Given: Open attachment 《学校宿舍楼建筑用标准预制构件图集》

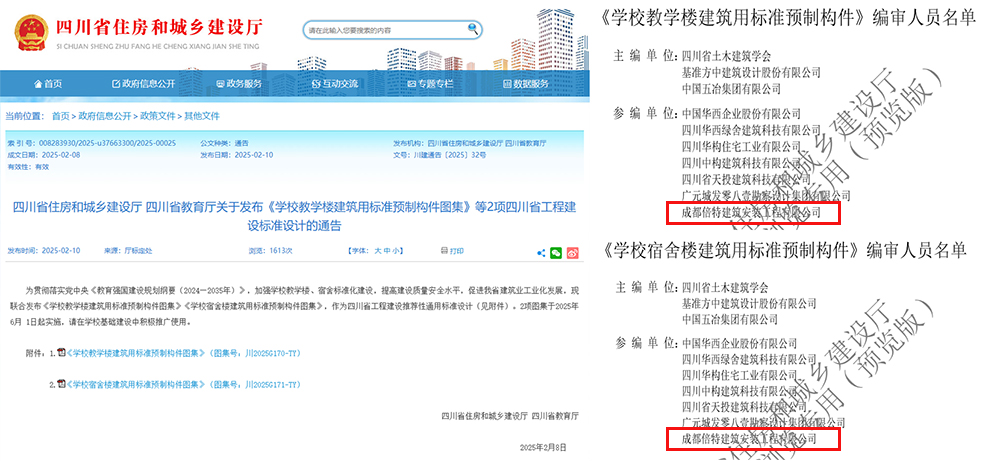Looking at the screenshot, I should click(135, 384).
